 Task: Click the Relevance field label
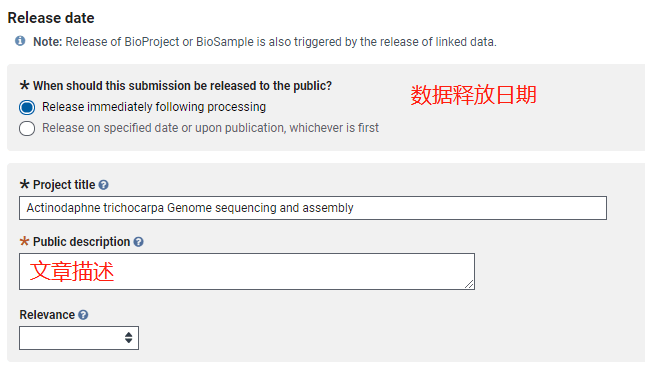[x=47, y=315]
